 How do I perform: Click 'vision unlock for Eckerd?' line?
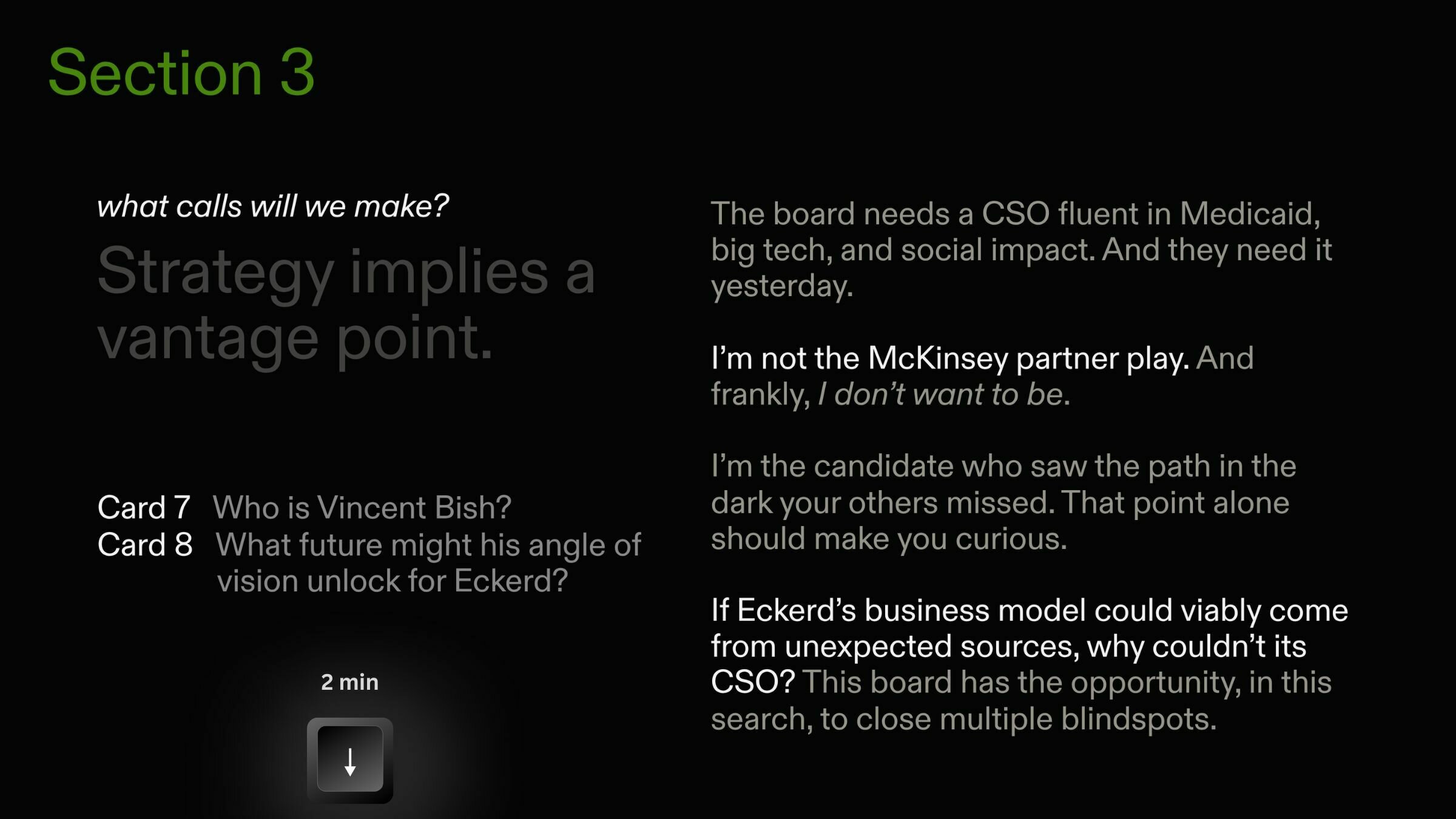click(x=393, y=581)
